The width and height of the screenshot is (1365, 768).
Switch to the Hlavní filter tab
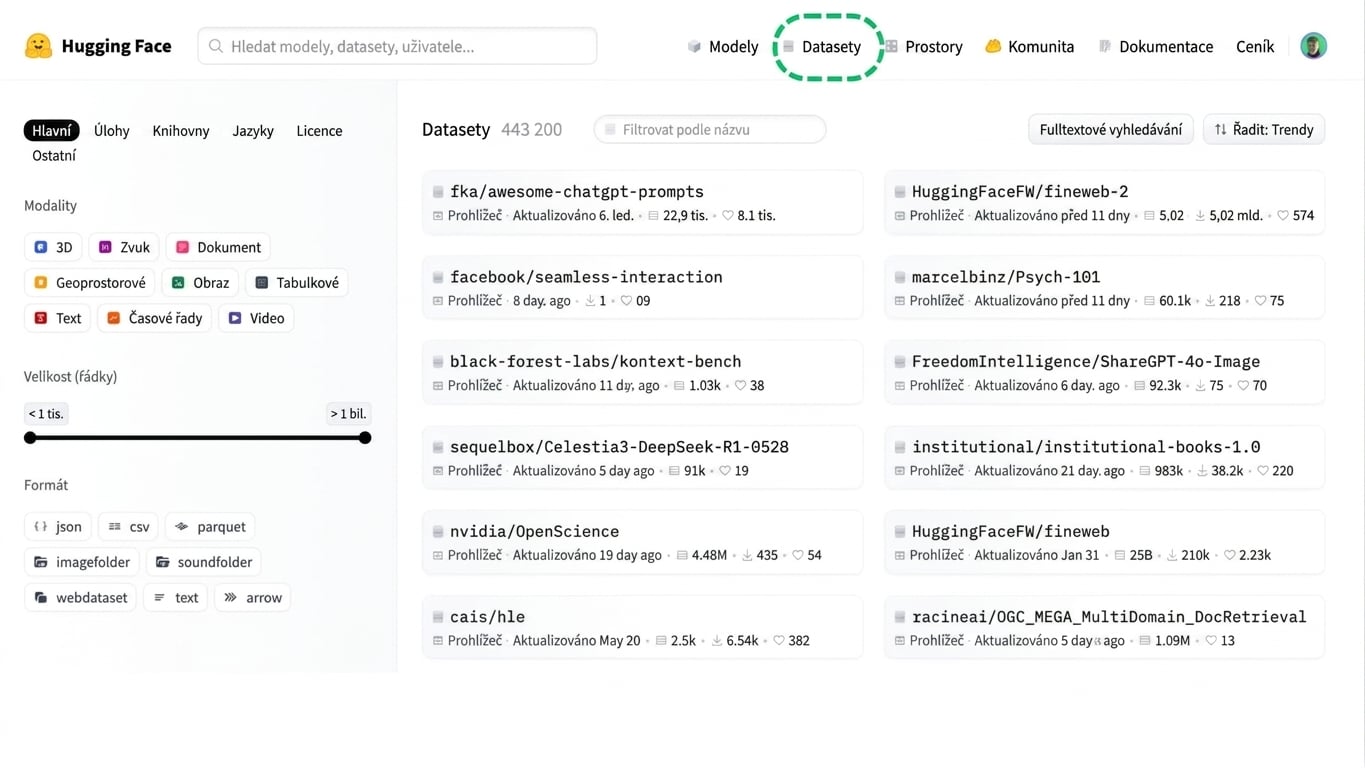(51, 131)
